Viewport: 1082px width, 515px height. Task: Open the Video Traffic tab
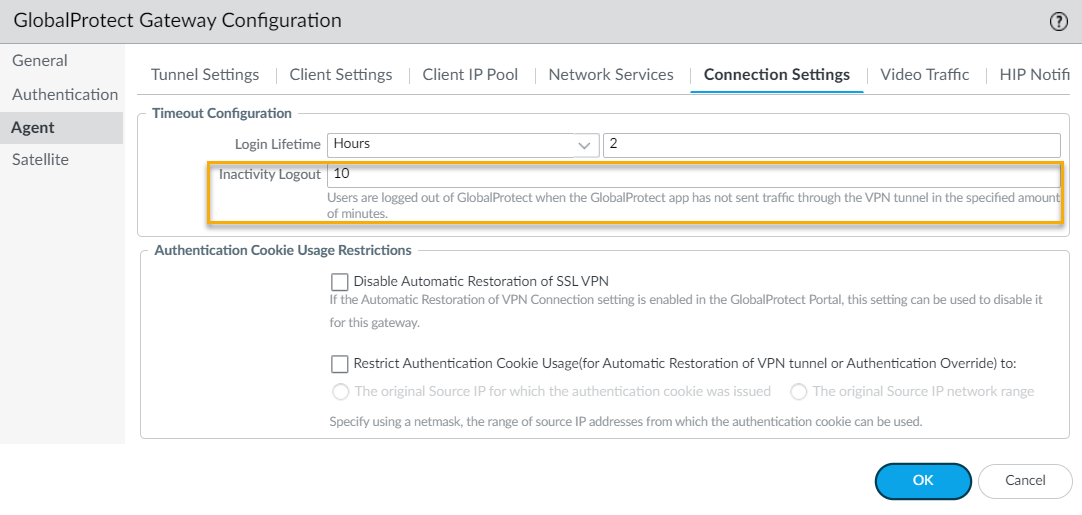[x=925, y=75]
